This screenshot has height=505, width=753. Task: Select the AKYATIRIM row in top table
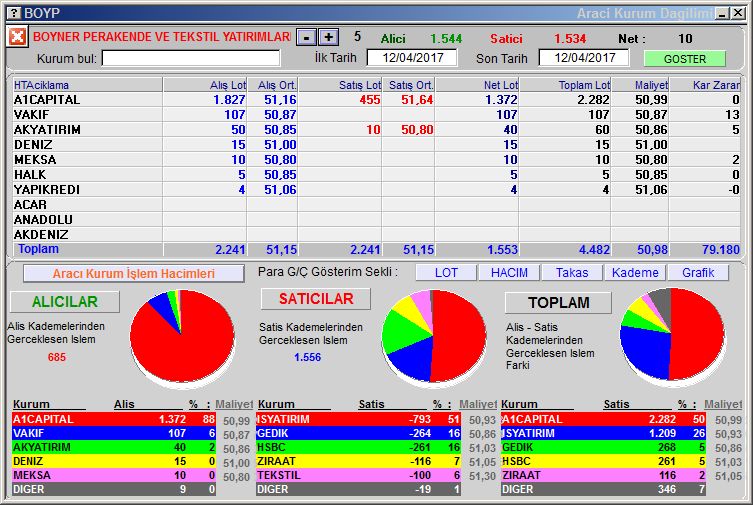(376, 130)
